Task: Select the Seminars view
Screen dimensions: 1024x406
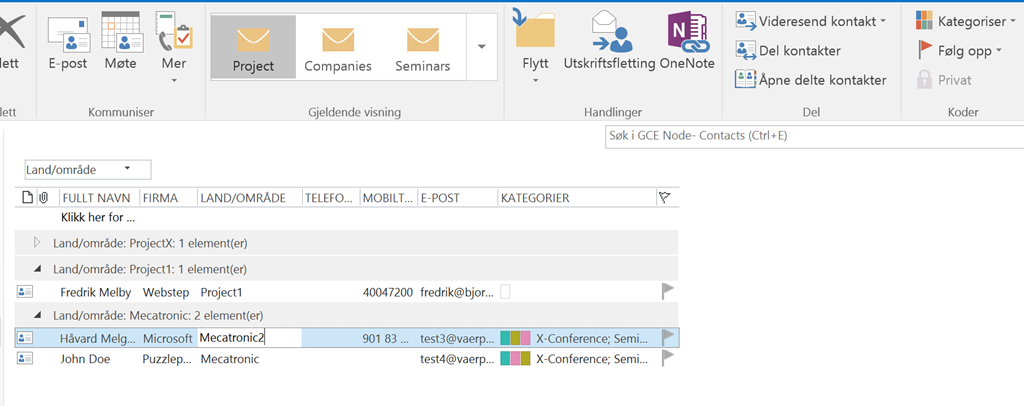Action: coord(423,47)
